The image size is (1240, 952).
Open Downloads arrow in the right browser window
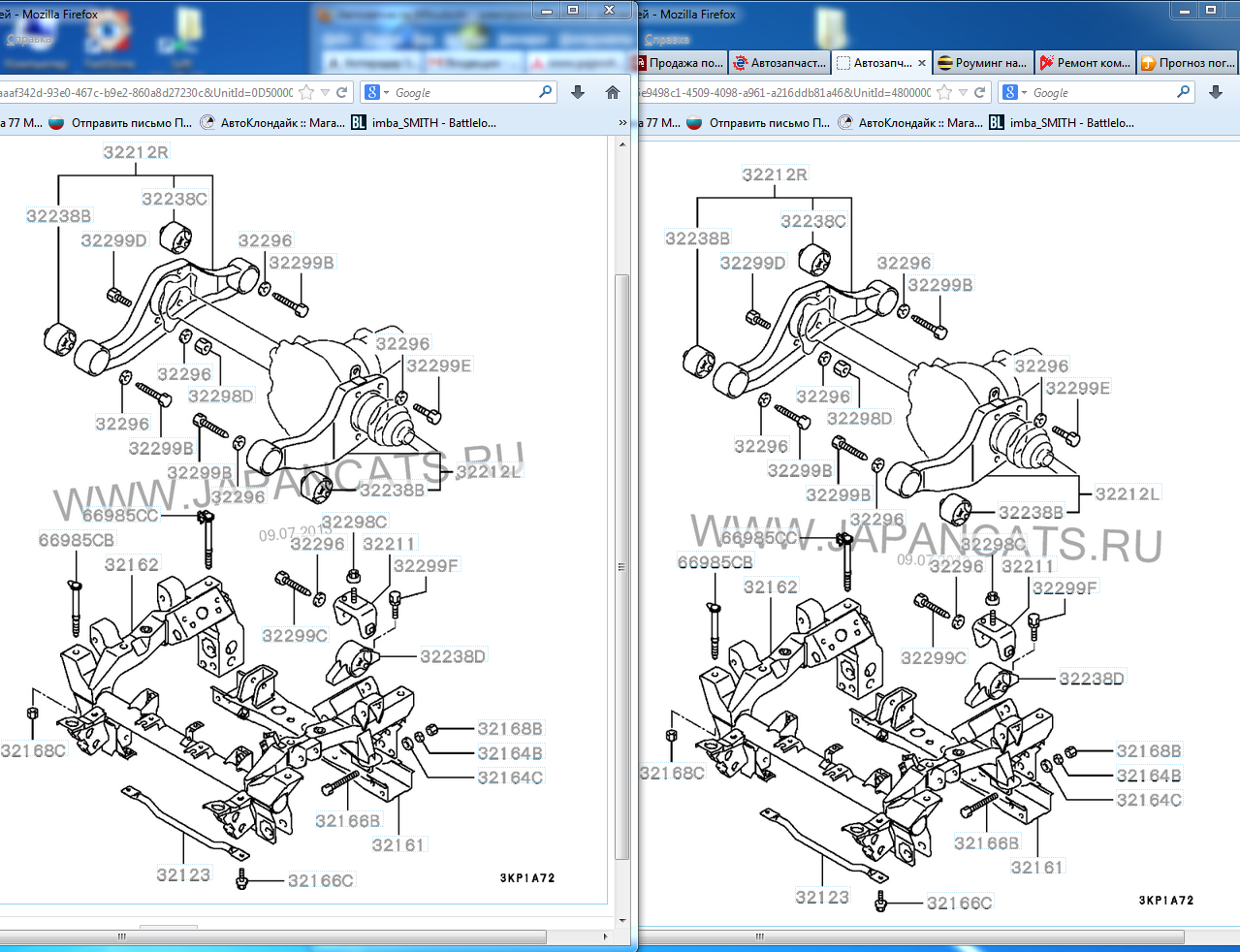(x=1216, y=92)
